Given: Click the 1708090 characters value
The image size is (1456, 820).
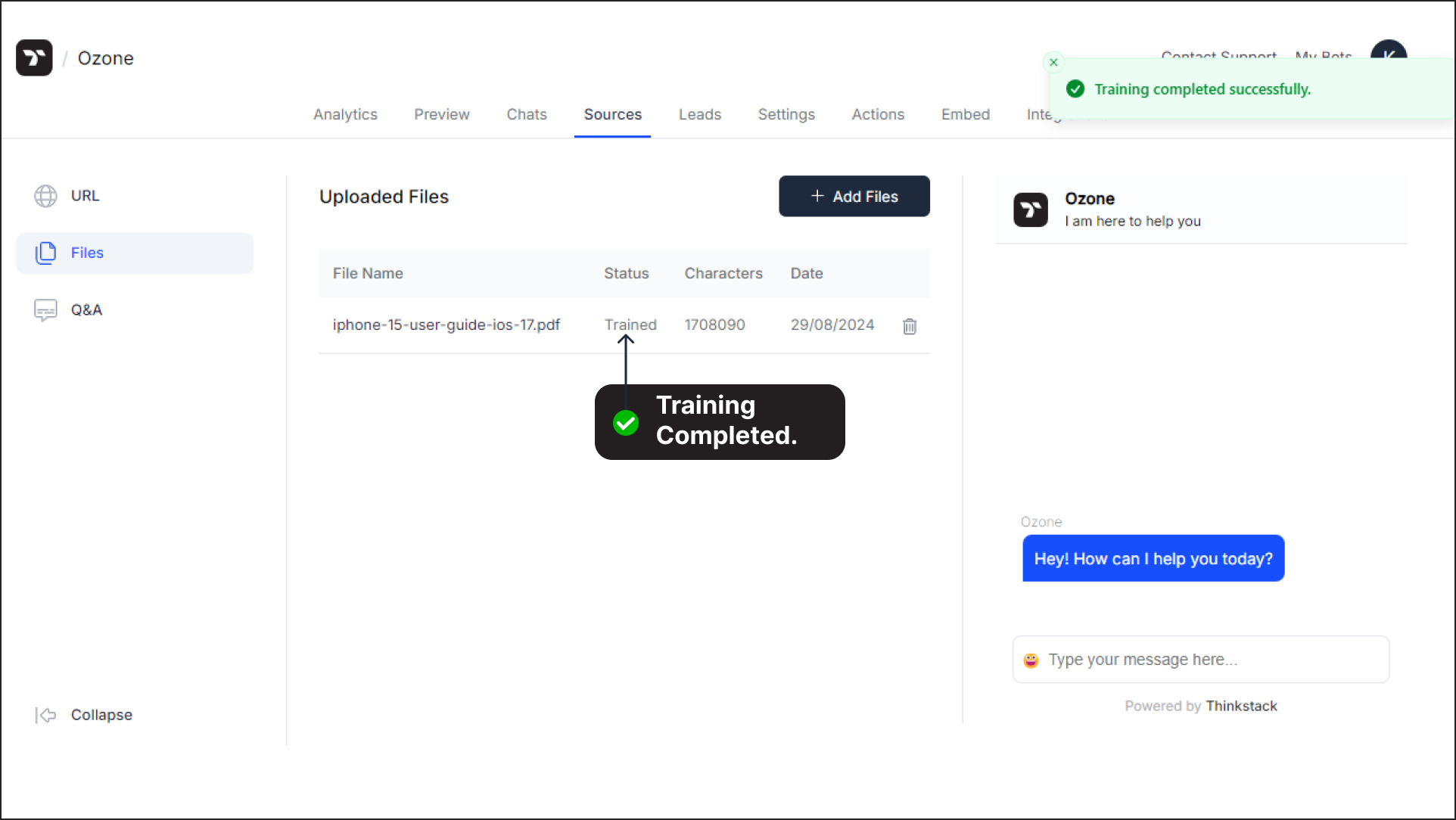Looking at the screenshot, I should coord(715,325).
